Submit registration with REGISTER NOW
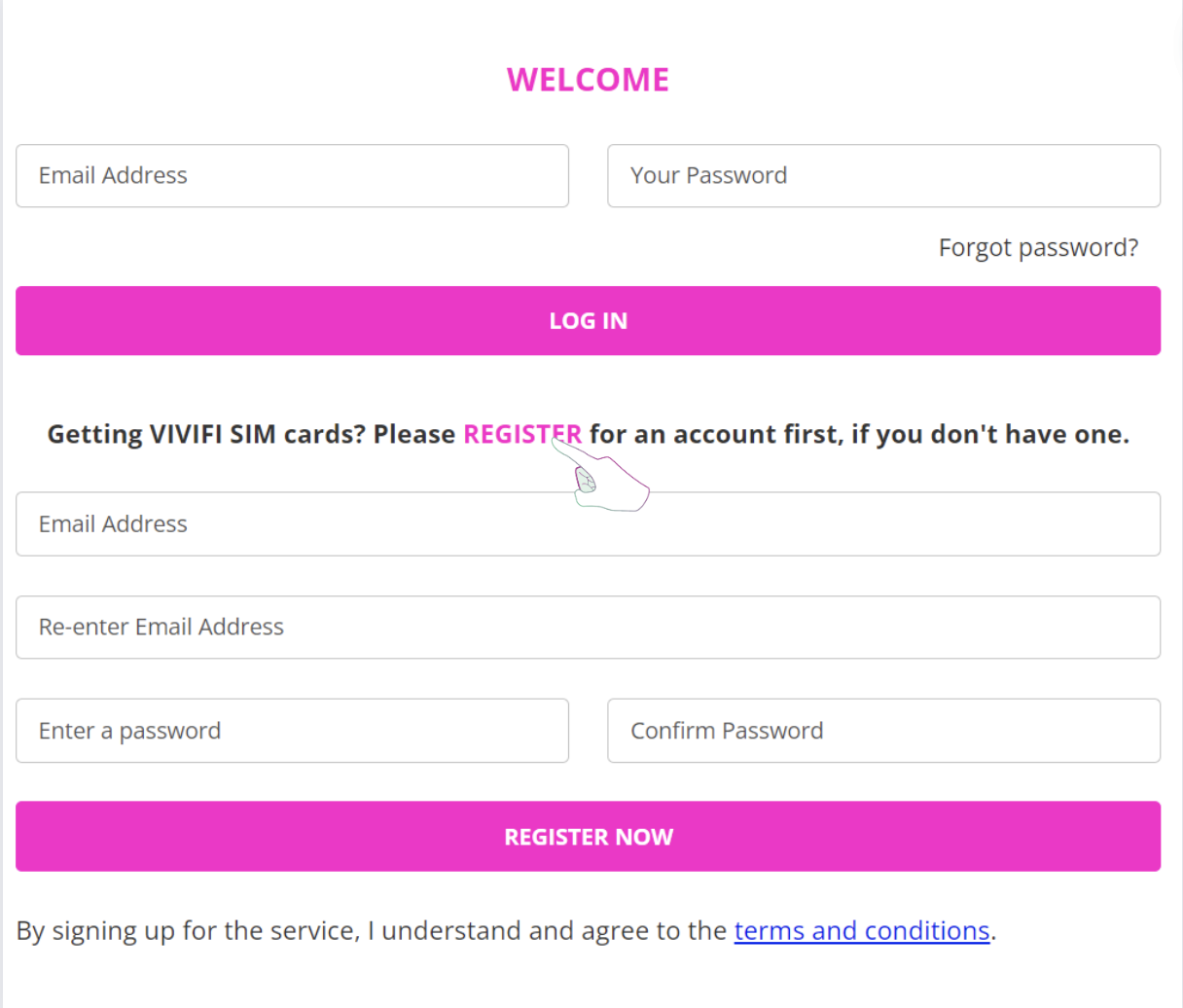 point(588,836)
